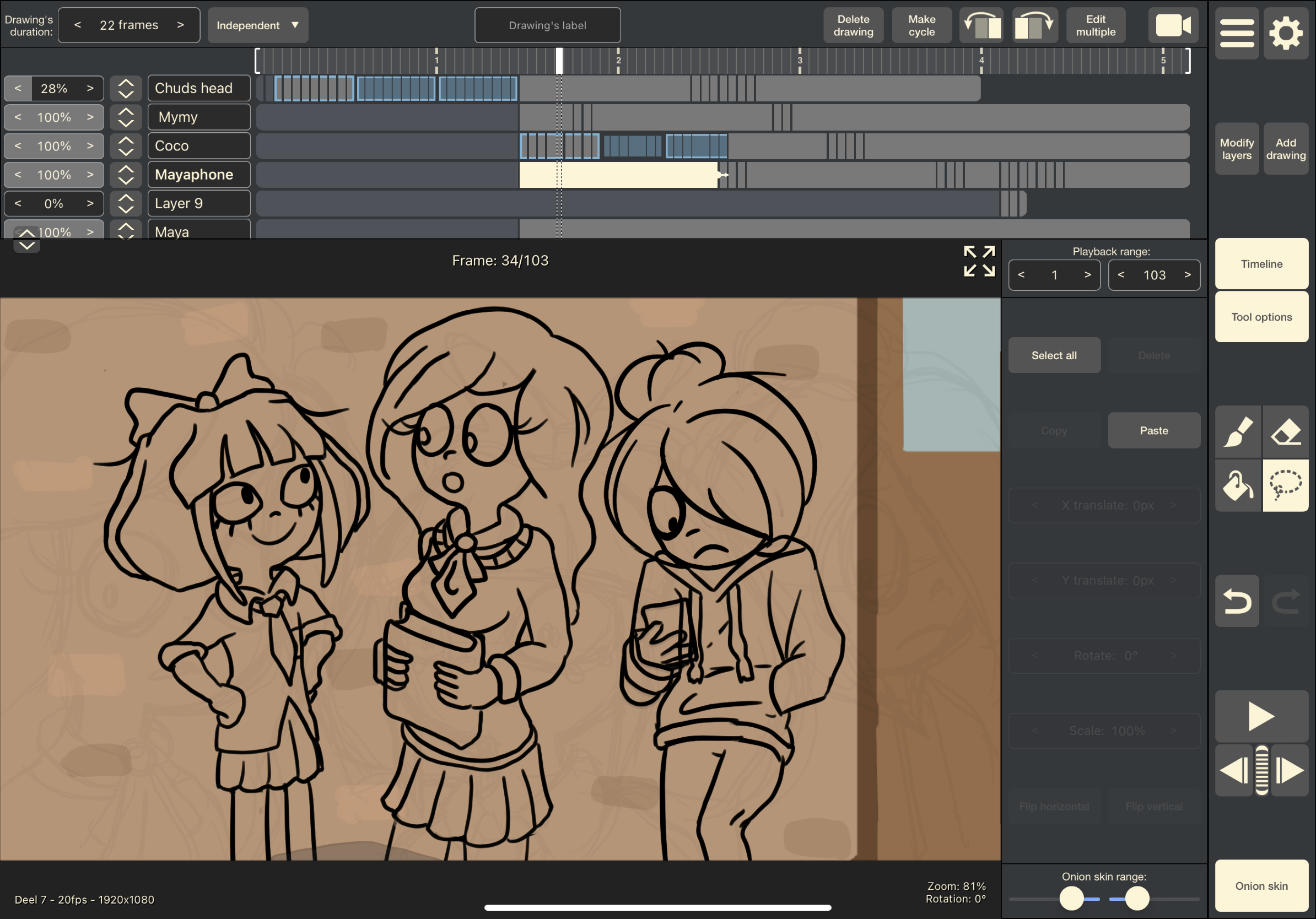
Task: Select the eraser tool
Action: coord(1286,431)
